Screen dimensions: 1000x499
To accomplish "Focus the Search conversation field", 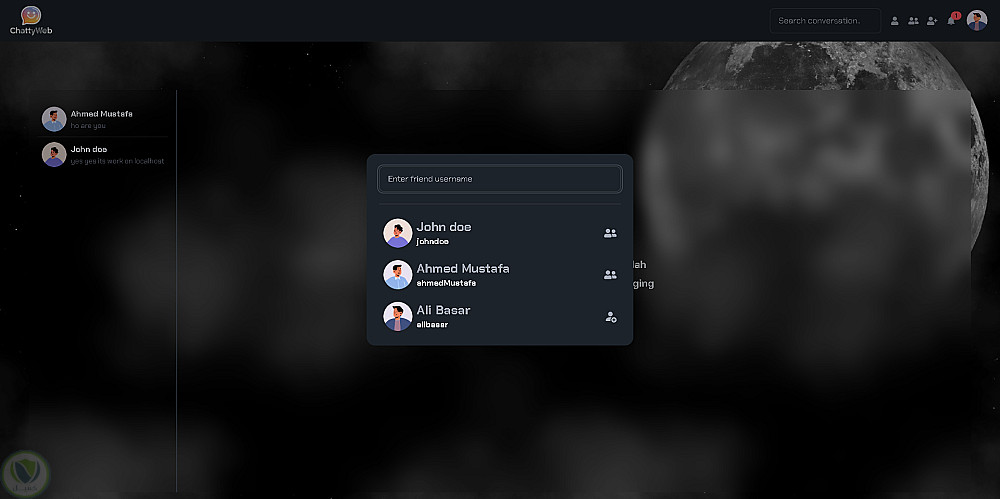I will click(x=825, y=21).
